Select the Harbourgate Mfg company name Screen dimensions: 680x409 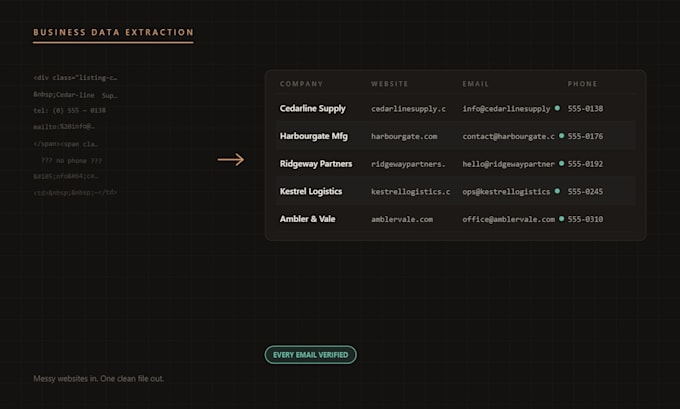coord(314,136)
